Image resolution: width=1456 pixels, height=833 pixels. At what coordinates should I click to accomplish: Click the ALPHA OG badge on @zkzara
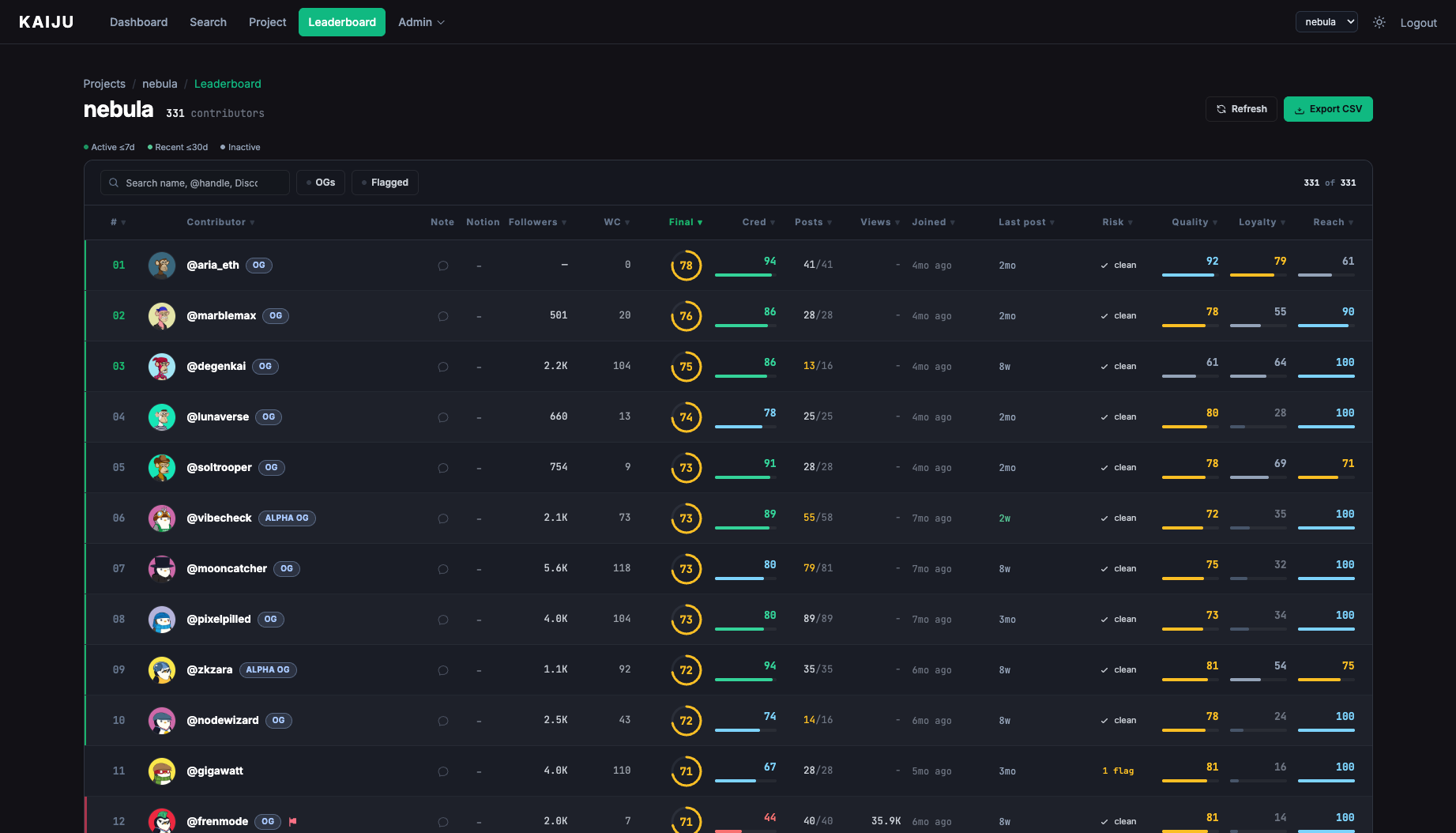268,669
